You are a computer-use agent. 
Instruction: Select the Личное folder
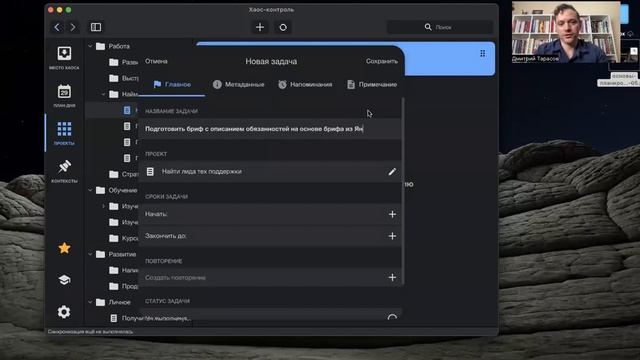tap(113, 302)
